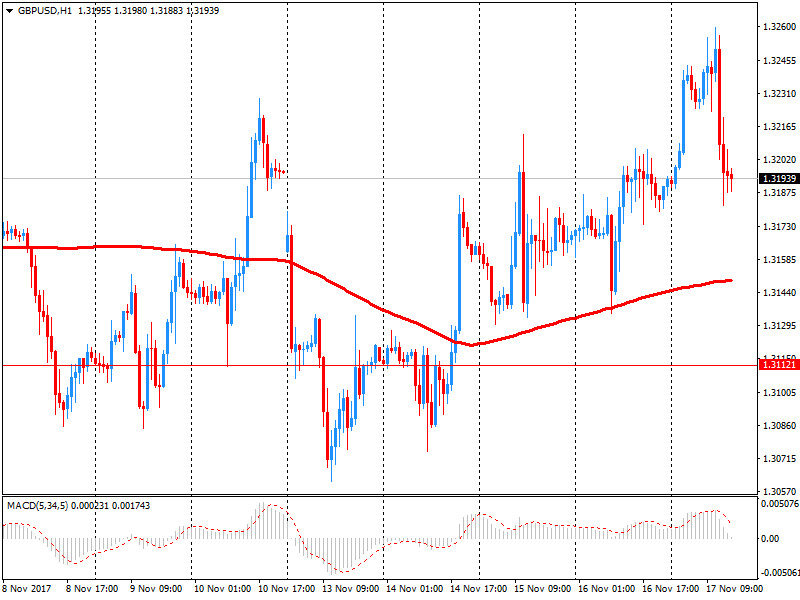Click the 13 Nov 09:00 time label
The height and width of the screenshot is (600, 800).
point(351,589)
